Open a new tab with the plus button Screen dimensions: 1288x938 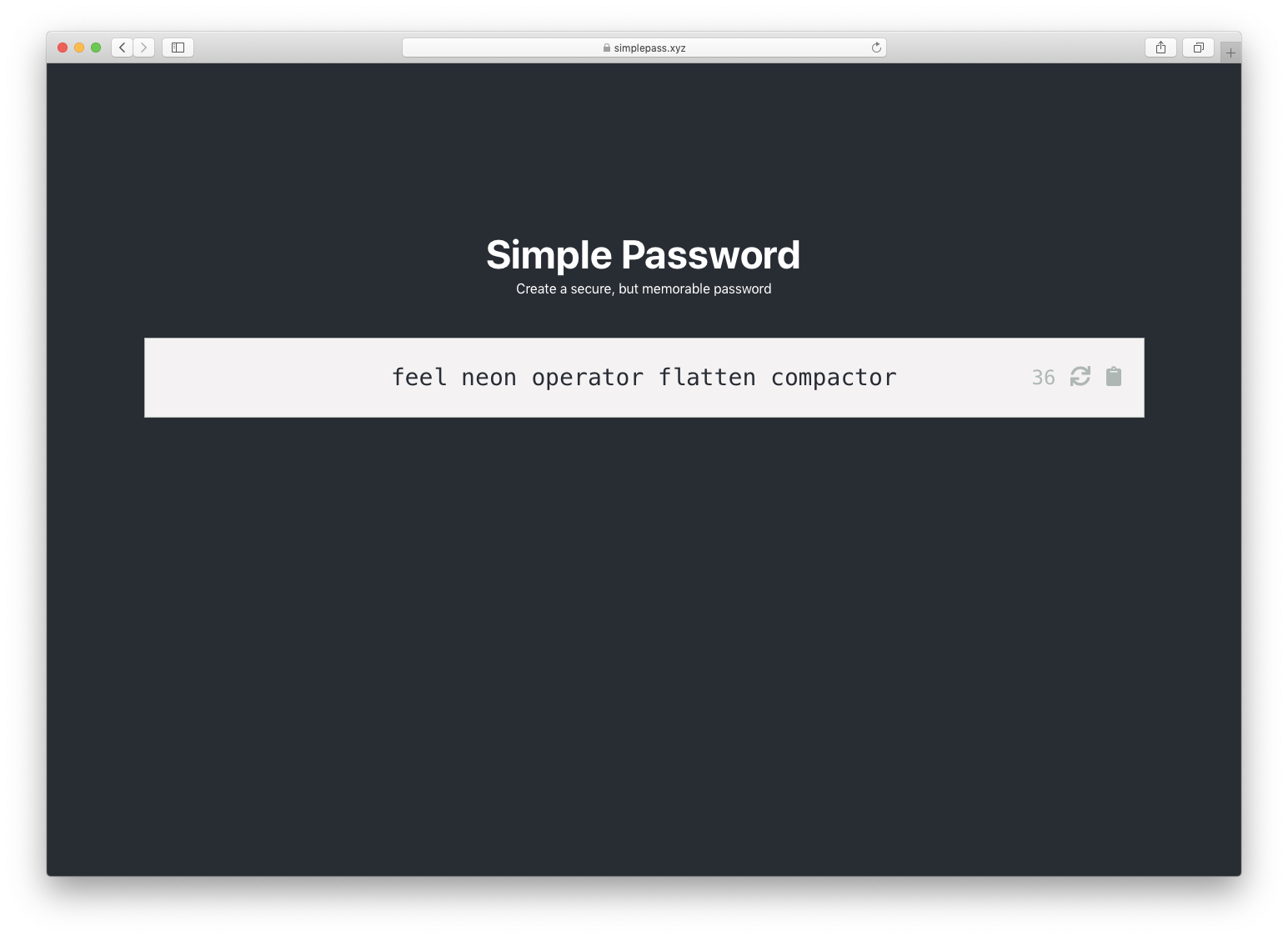[1230, 53]
